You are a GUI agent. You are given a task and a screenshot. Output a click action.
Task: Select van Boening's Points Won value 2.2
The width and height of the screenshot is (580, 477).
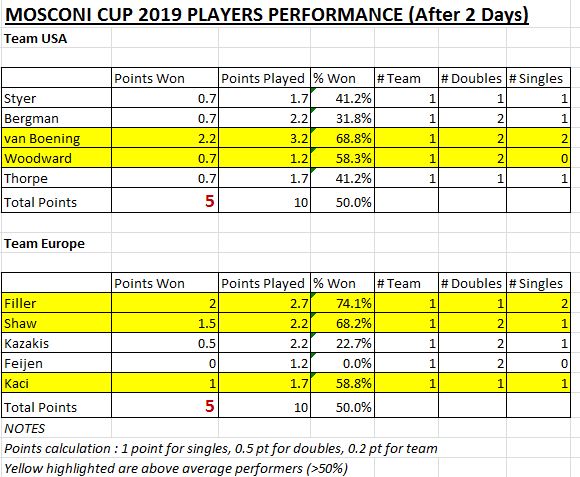165,138
